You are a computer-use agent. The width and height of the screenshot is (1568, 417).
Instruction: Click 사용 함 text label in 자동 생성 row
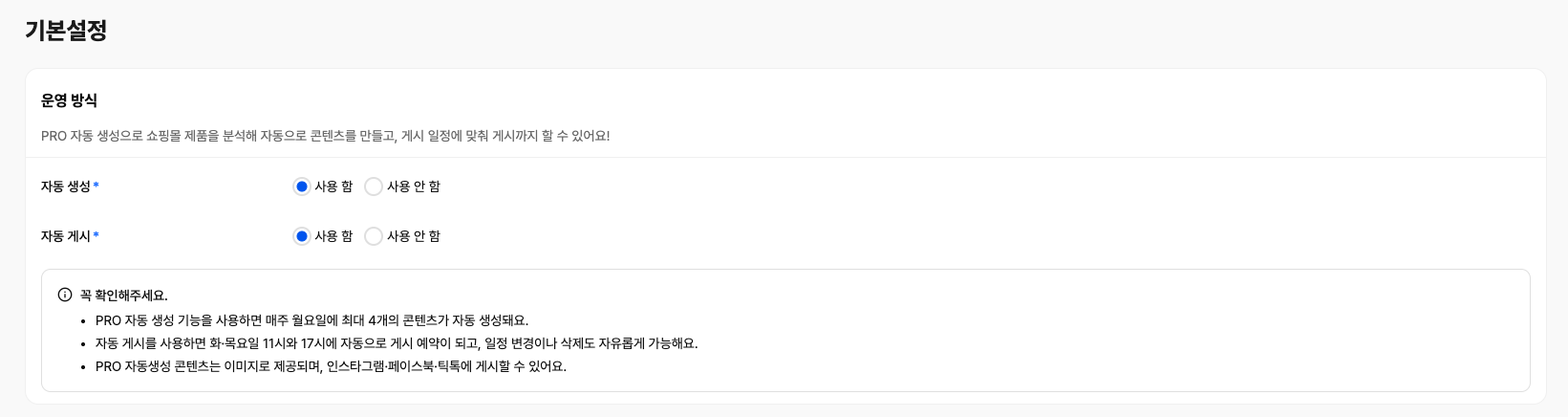coord(333,187)
